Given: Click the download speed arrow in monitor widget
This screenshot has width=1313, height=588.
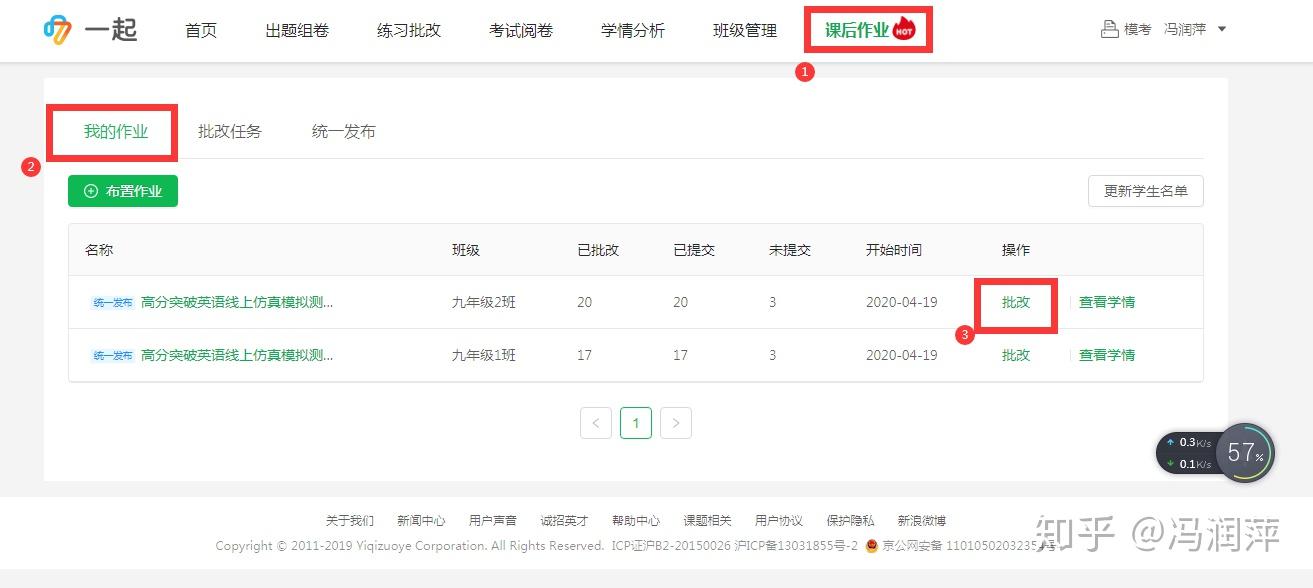Looking at the screenshot, I should [1171, 463].
